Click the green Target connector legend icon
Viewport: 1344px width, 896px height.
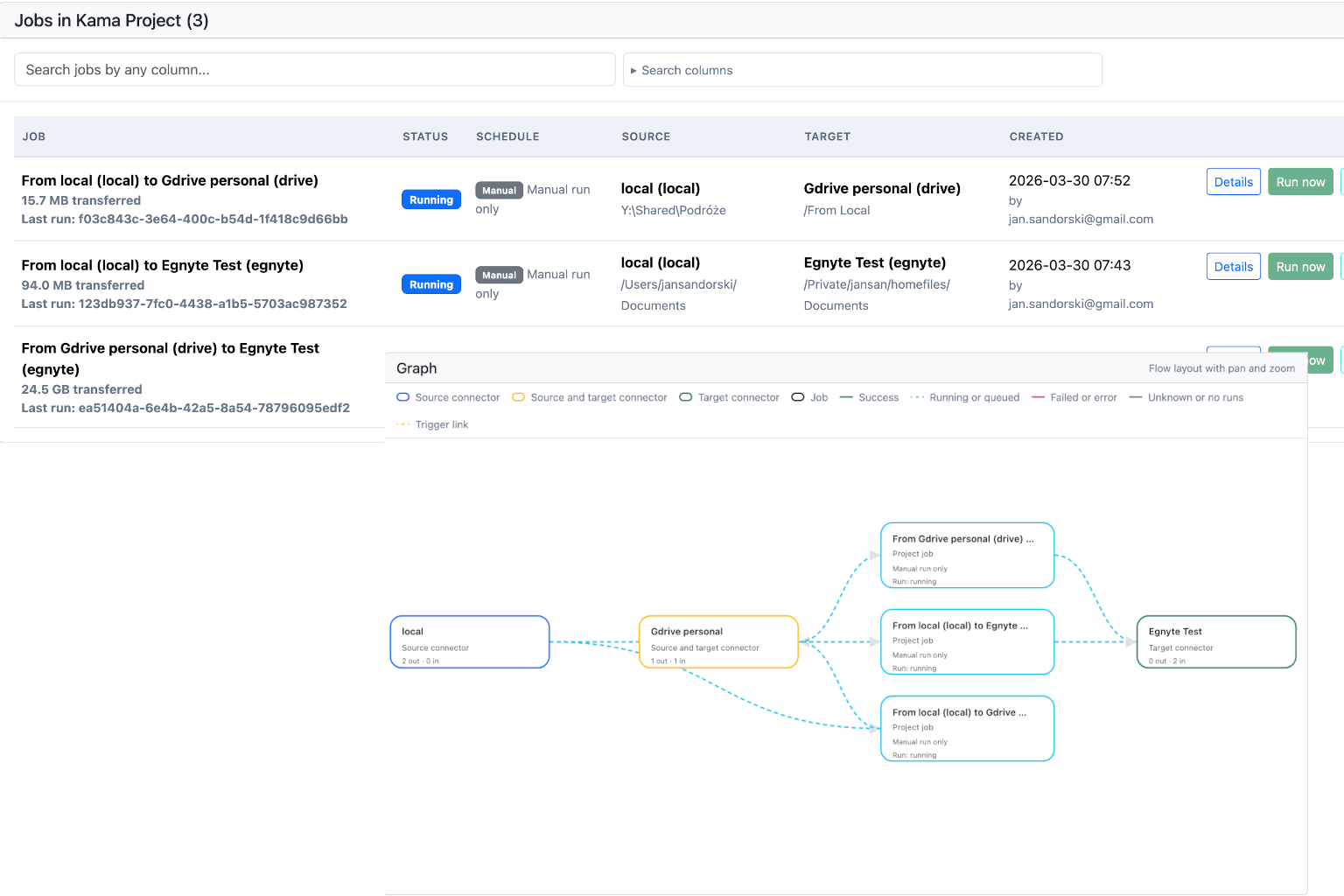(x=686, y=397)
